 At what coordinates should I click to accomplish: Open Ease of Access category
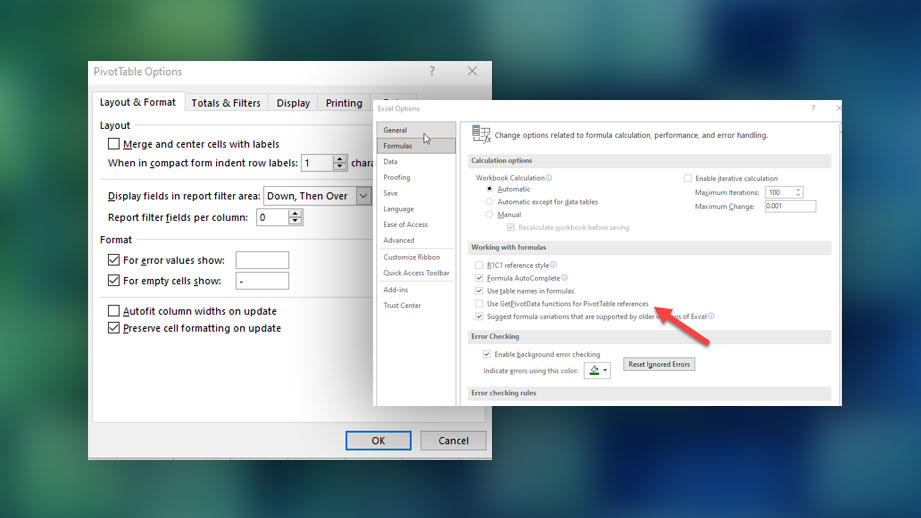[416, 224]
